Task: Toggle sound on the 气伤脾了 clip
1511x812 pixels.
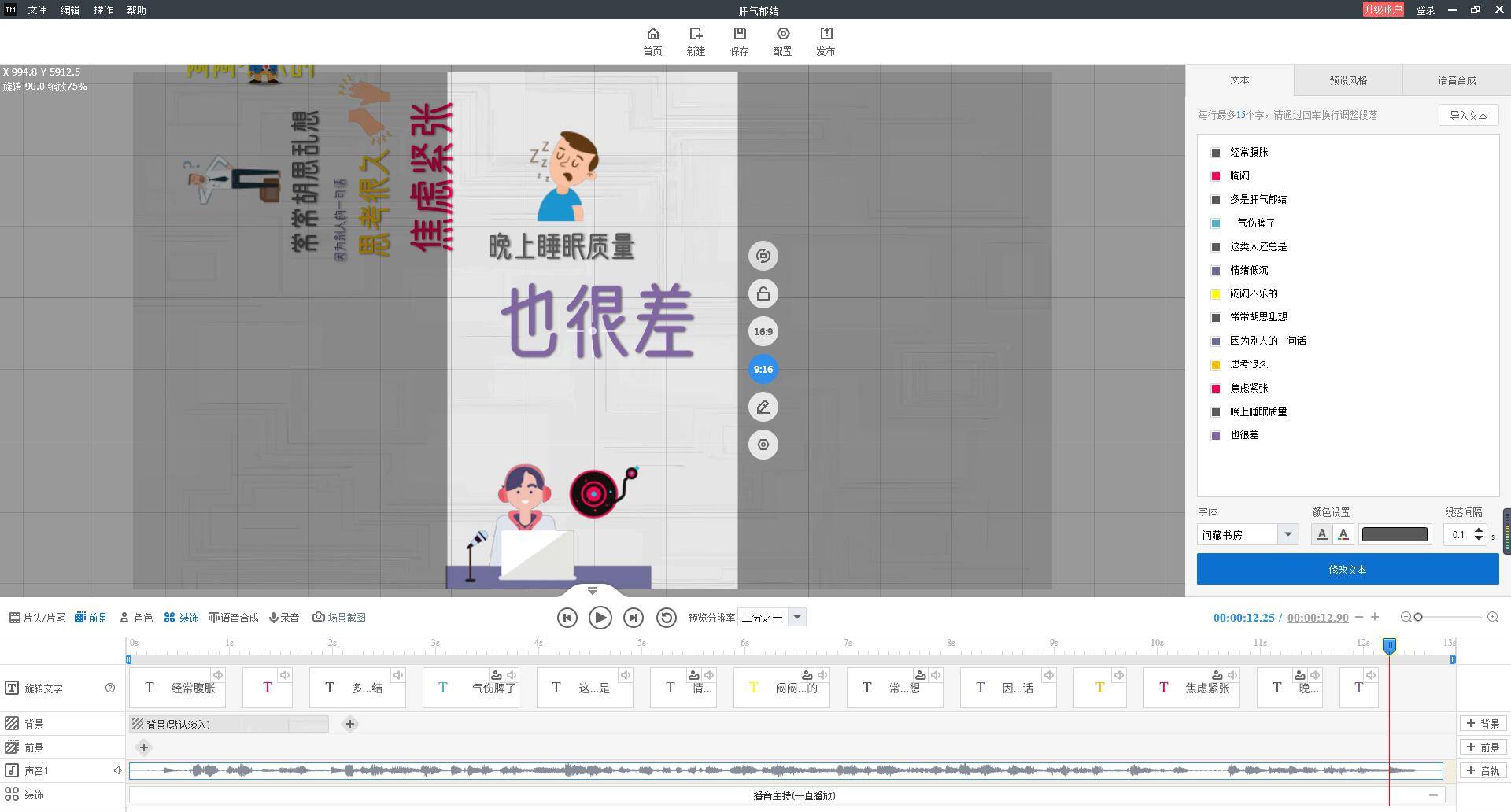Action: 512,675
